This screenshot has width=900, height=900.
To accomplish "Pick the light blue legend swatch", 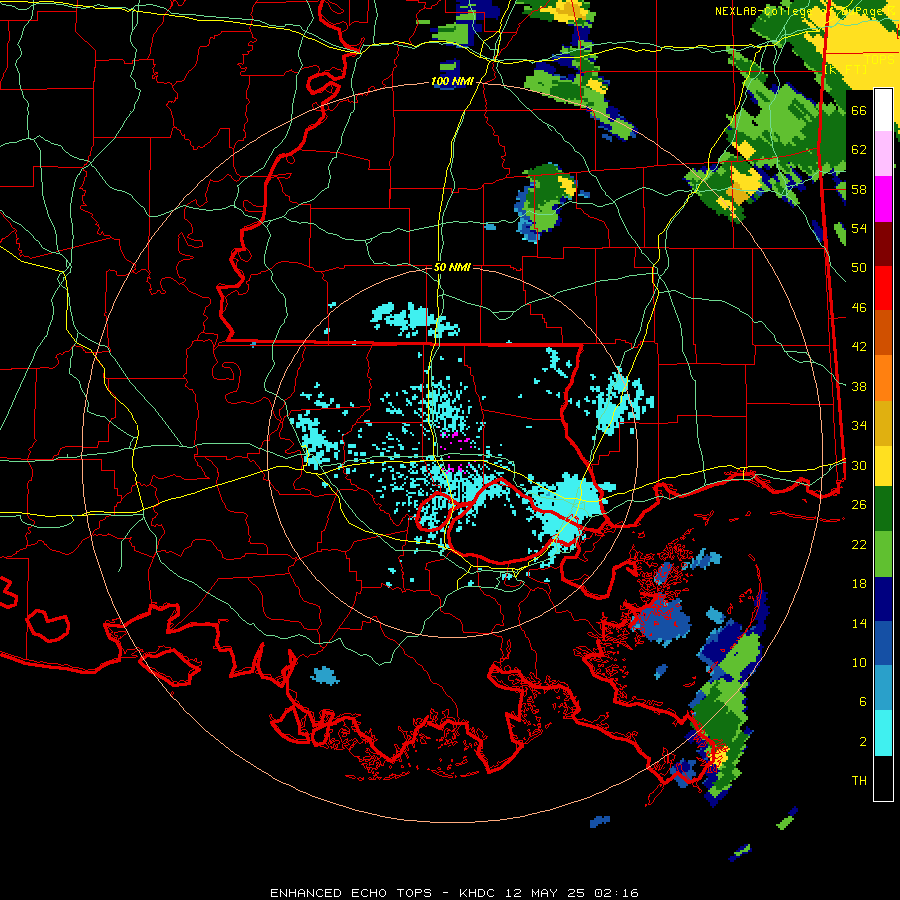I will [883, 688].
